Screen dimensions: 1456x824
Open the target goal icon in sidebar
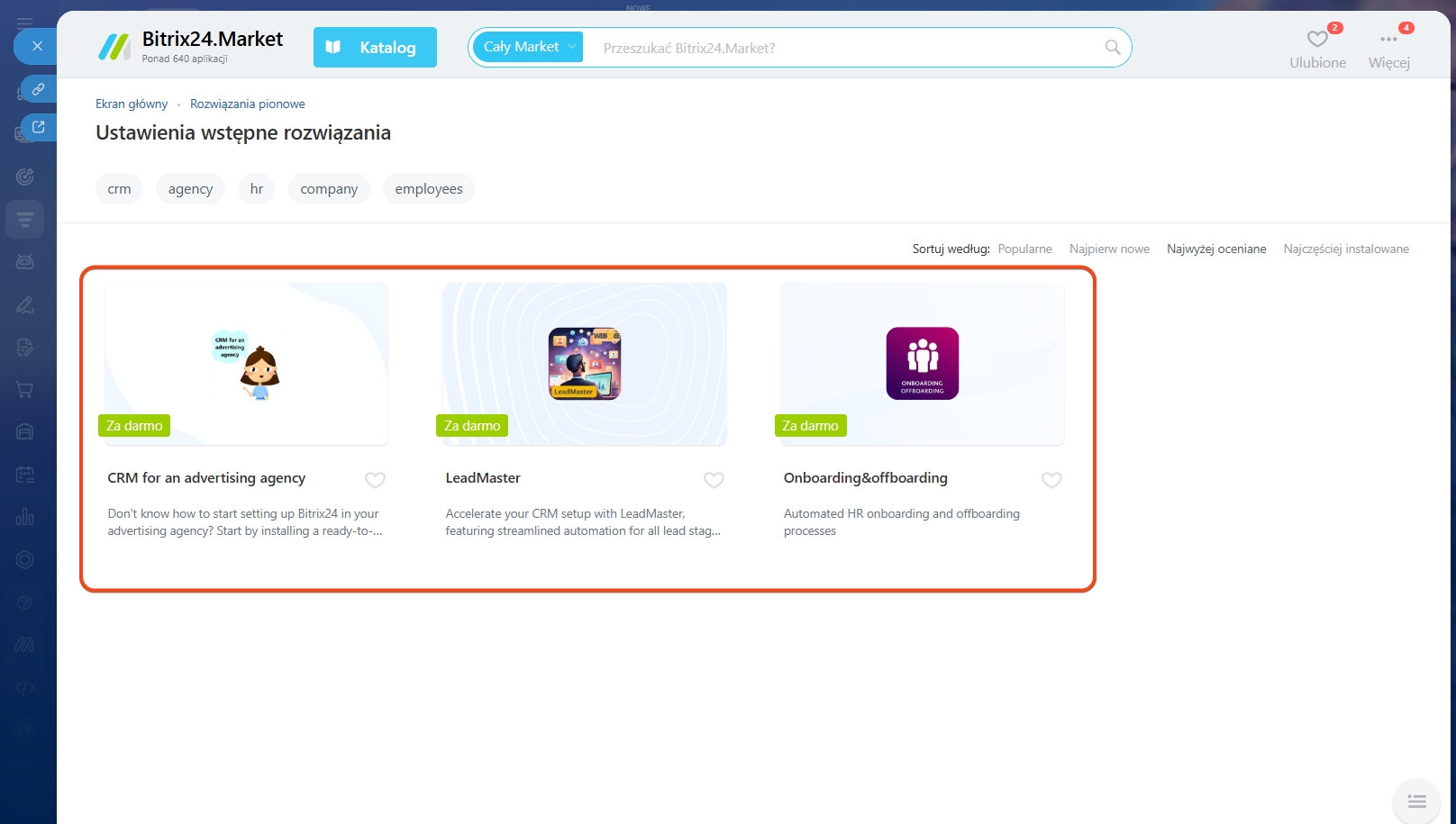pyautogui.click(x=25, y=177)
